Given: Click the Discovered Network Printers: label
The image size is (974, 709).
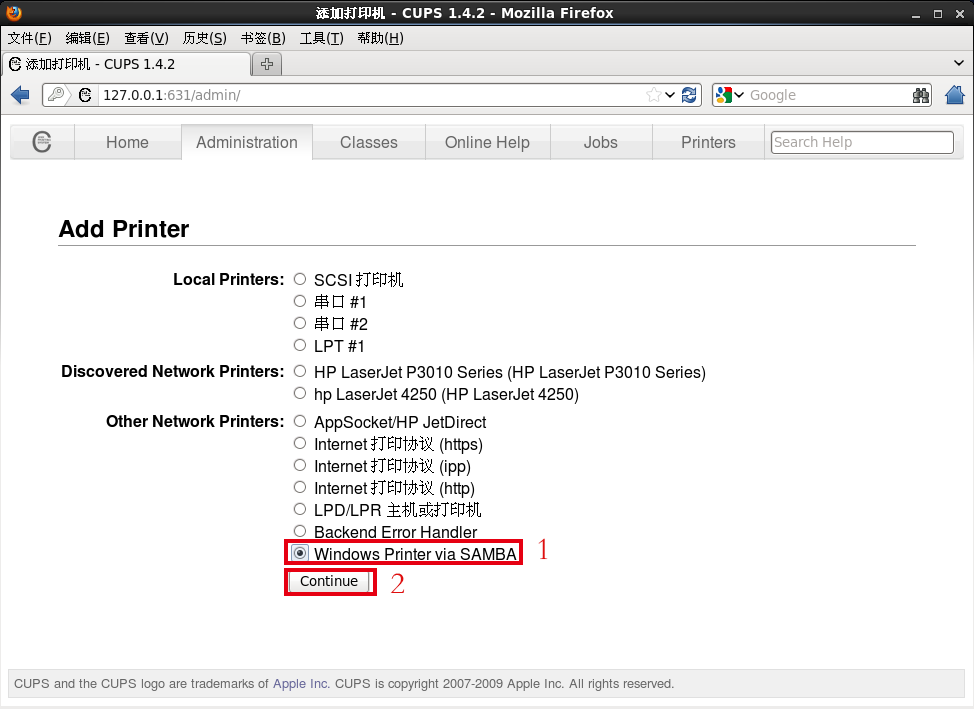Looking at the screenshot, I should click(x=173, y=372).
